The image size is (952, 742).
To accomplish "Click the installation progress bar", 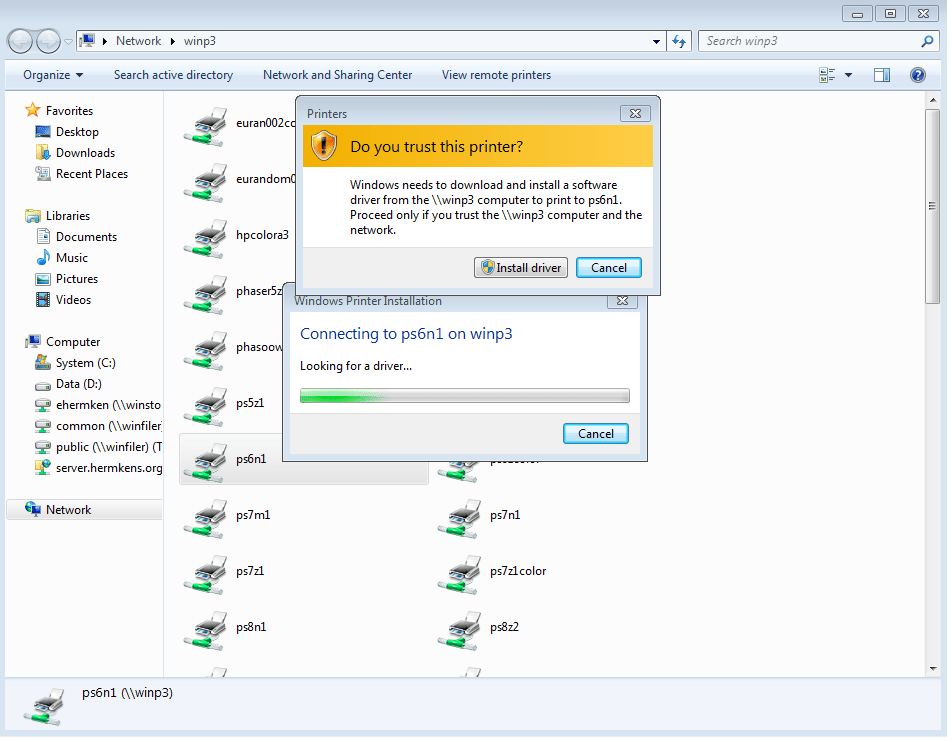I will coord(464,396).
